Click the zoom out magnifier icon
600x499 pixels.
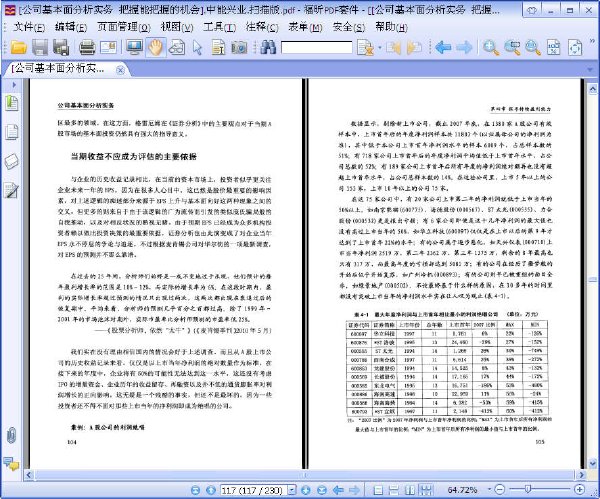click(x=533, y=48)
